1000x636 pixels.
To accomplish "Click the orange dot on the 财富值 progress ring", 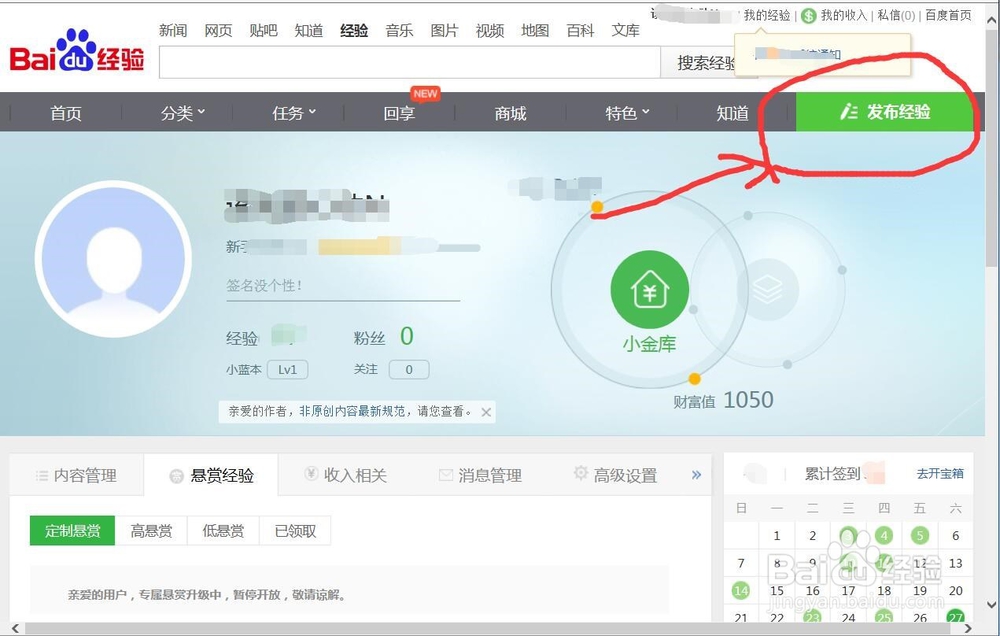I will 694,379.
